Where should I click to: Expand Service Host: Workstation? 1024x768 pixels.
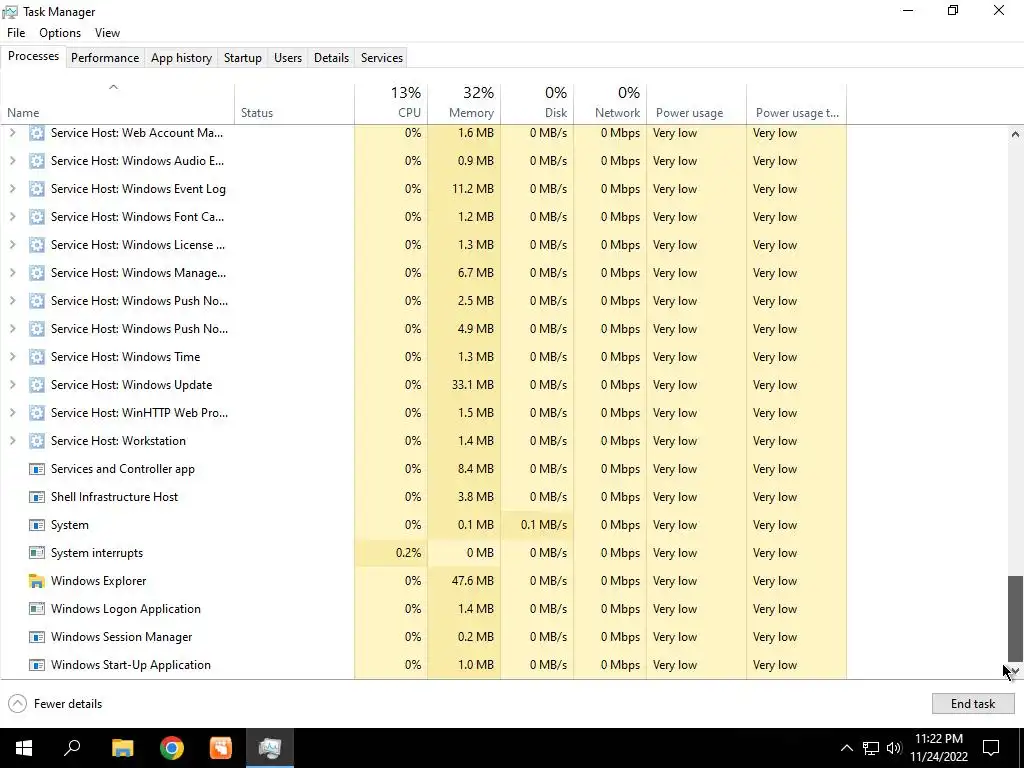(12, 441)
